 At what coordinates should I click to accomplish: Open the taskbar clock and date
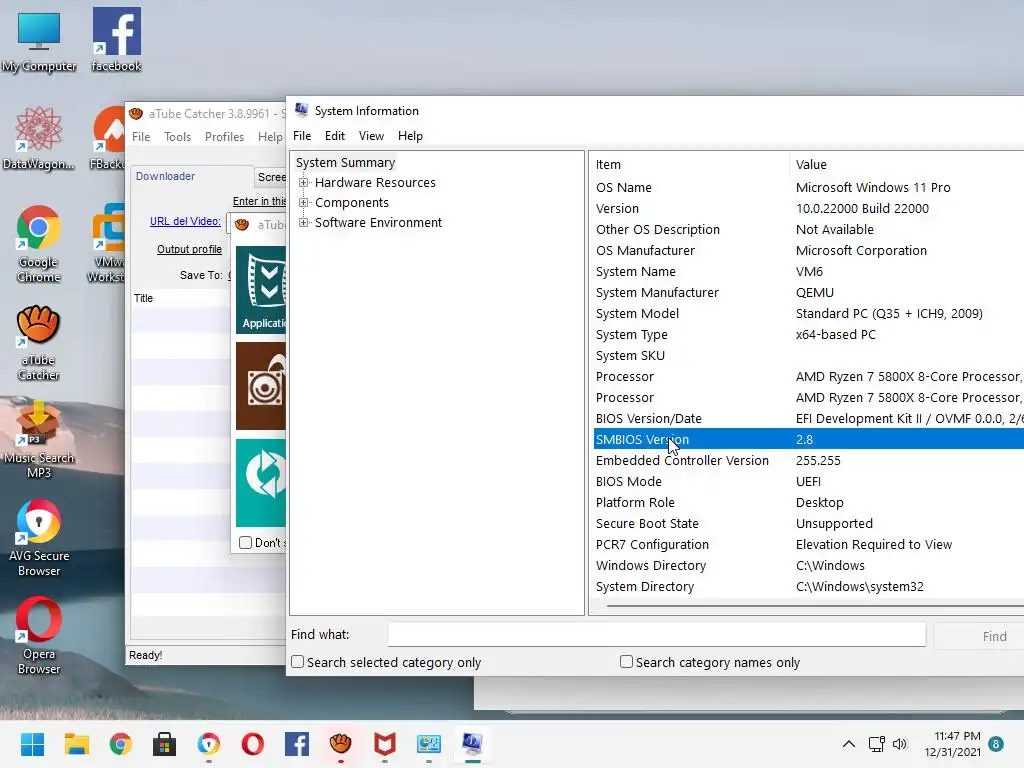(x=952, y=744)
